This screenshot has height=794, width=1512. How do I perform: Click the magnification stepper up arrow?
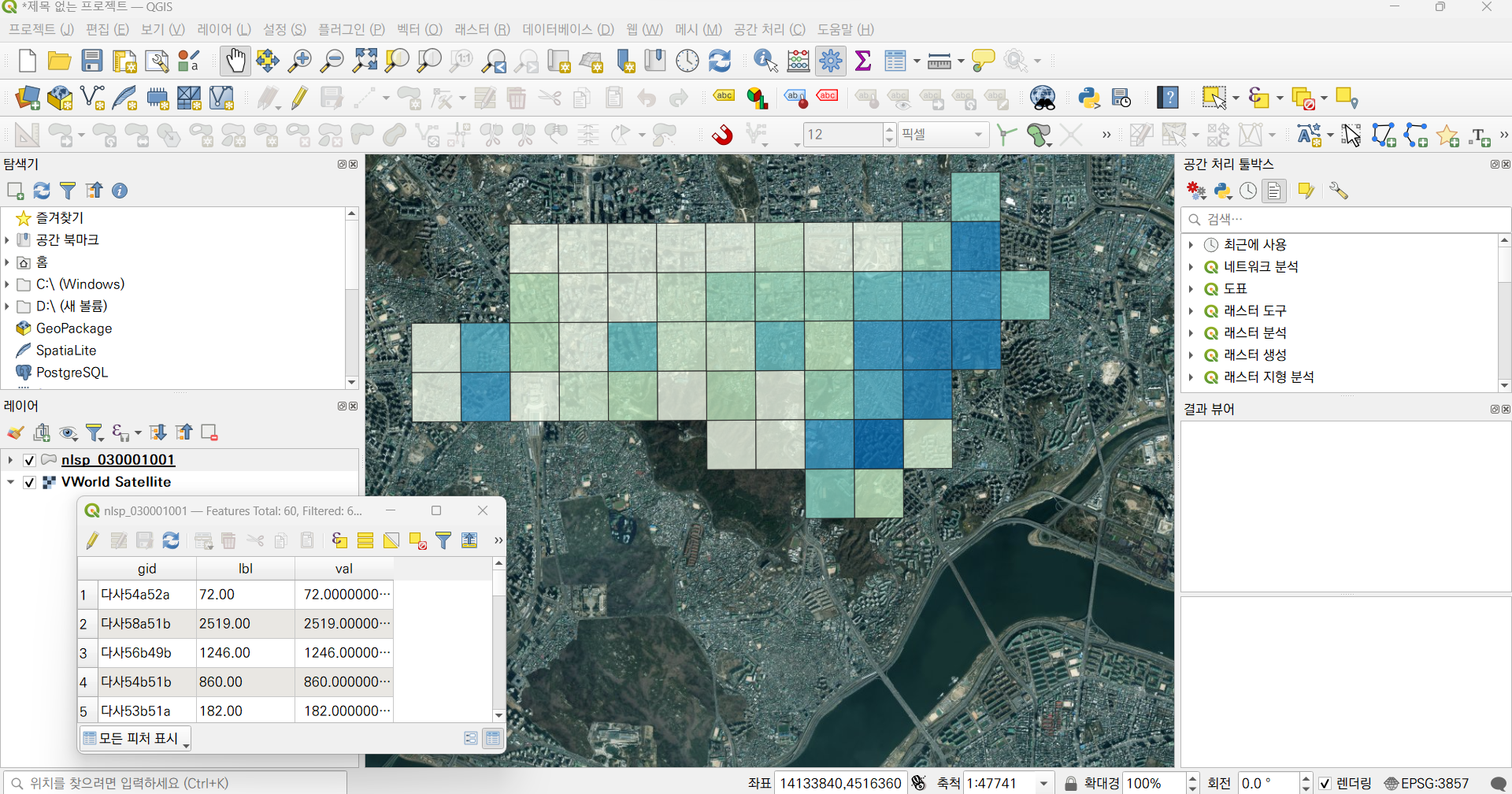pyautogui.click(x=1192, y=778)
